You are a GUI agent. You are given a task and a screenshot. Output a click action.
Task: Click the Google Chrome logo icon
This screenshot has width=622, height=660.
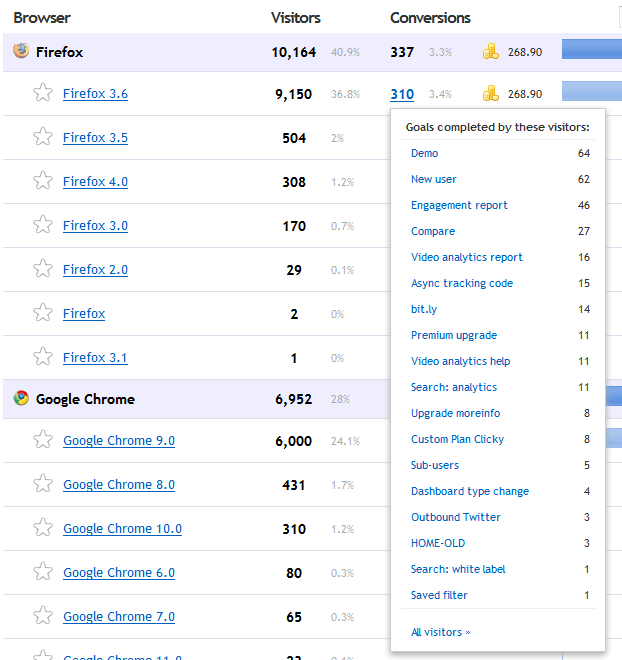21,398
